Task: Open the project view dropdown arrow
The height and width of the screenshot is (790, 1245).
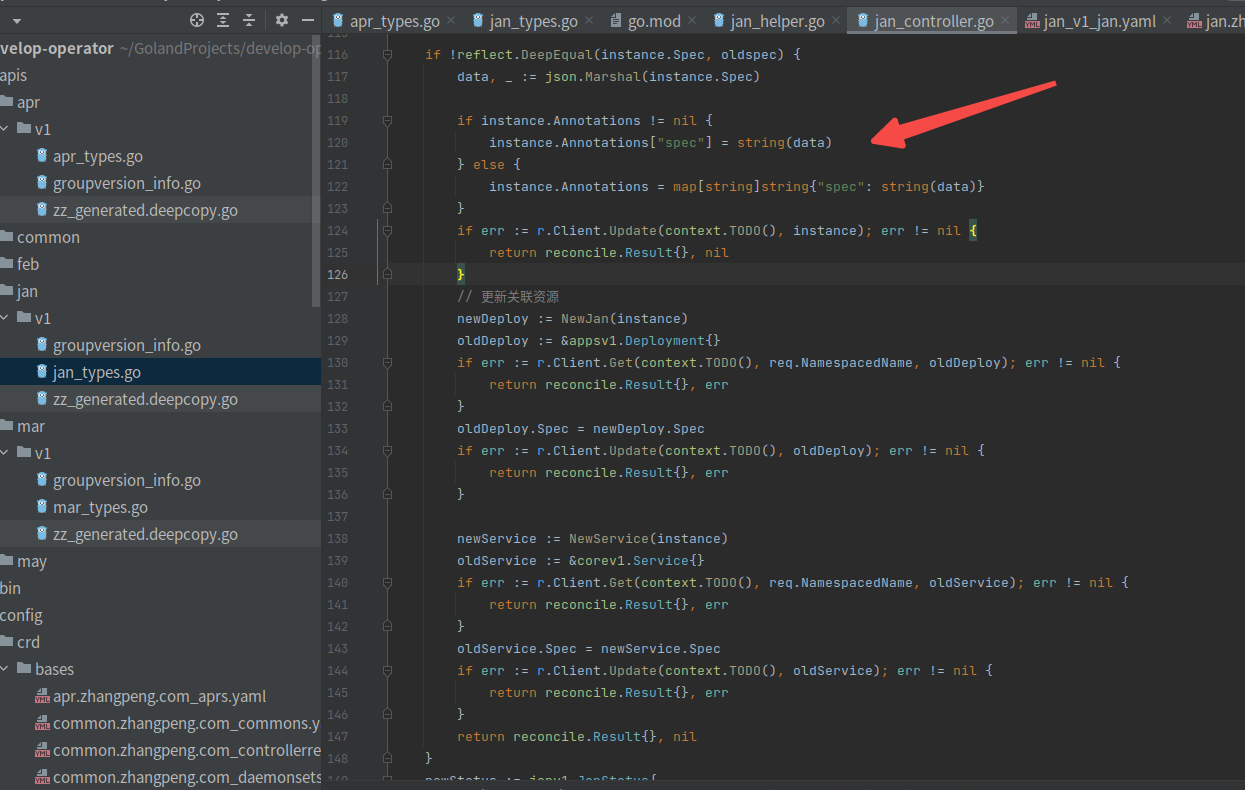Action: tap(17, 20)
